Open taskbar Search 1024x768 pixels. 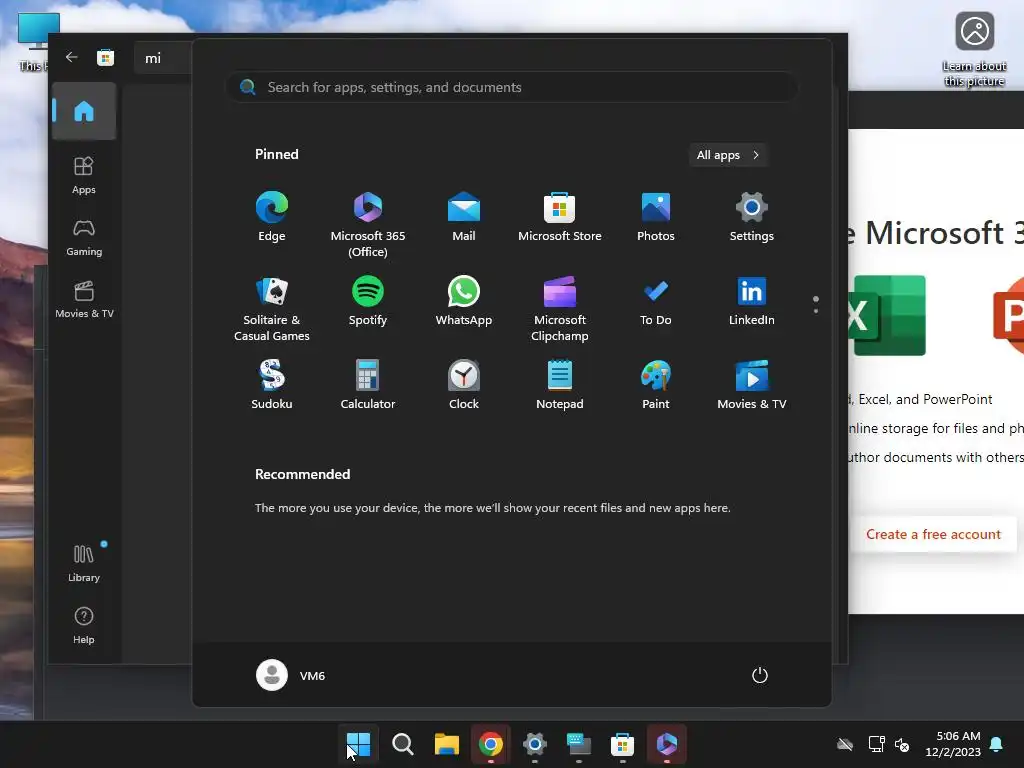tap(402, 744)
